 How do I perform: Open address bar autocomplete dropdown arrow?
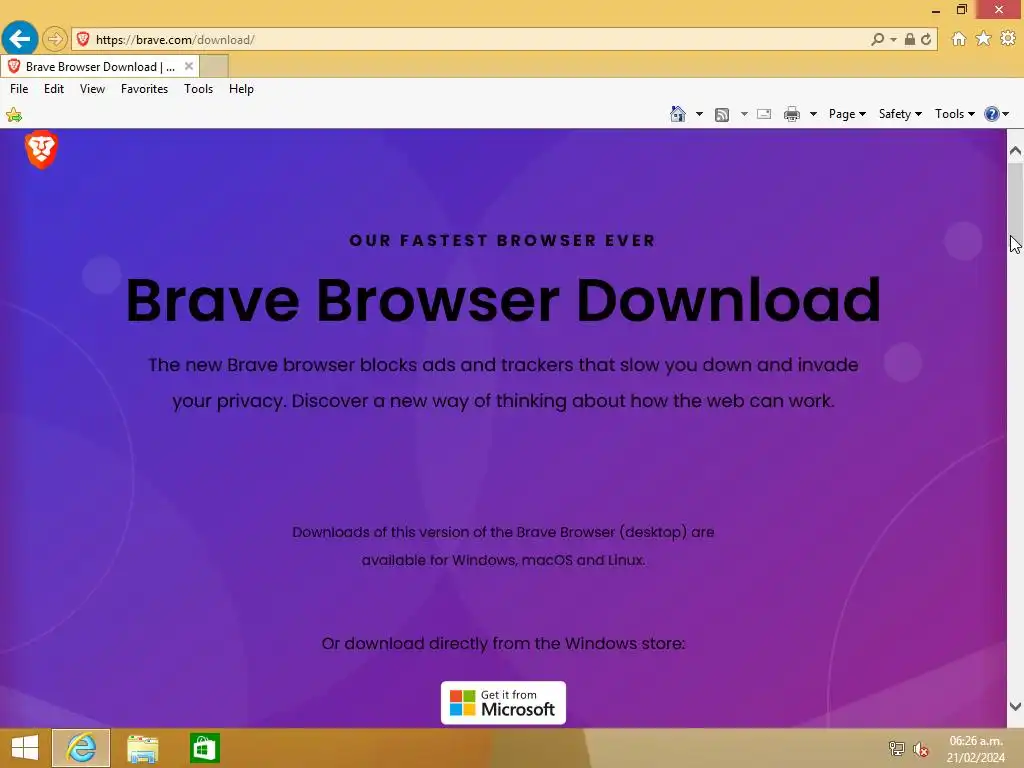893,40
